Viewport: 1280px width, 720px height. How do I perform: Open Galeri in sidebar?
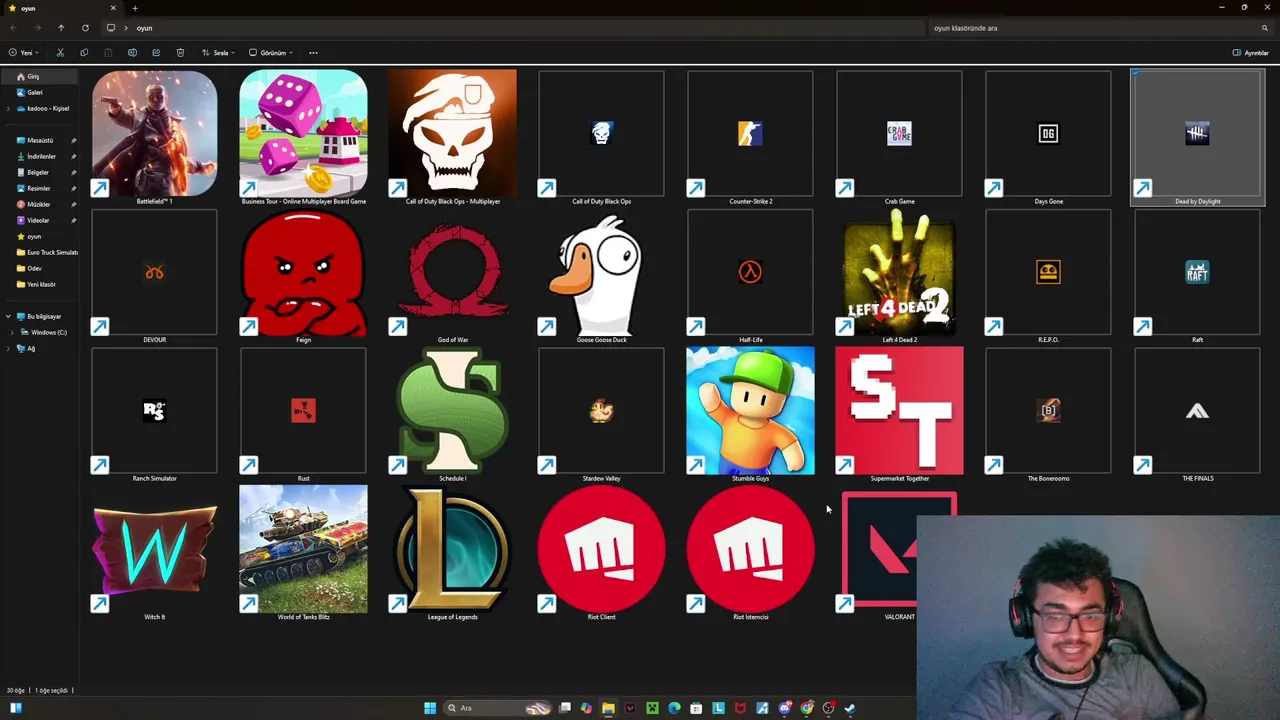tap(40, 92)
